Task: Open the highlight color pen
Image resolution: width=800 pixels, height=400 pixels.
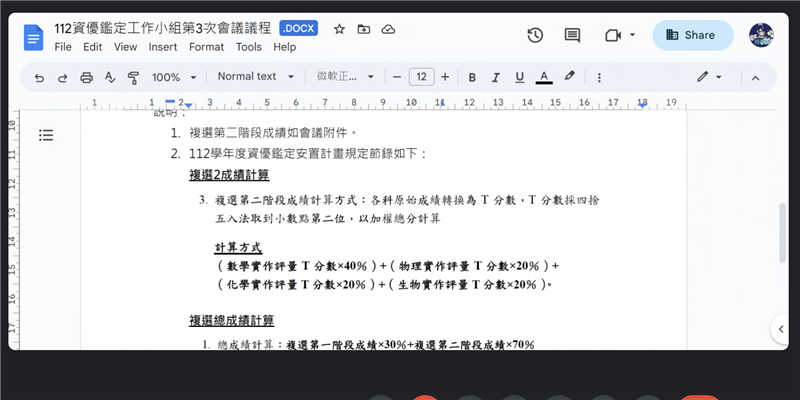Action: coord(569,77)
